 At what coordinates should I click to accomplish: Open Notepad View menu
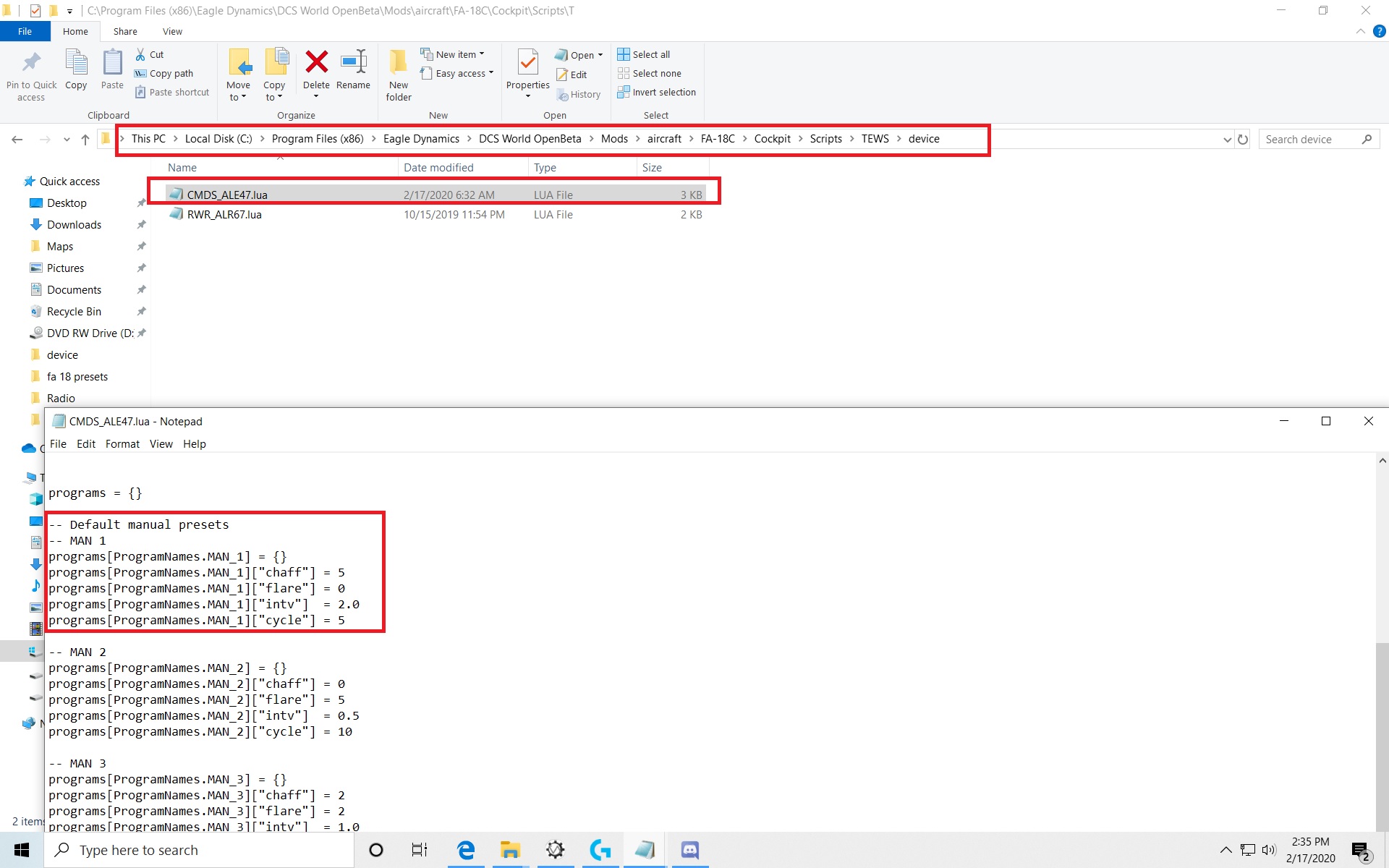(161, 444)
